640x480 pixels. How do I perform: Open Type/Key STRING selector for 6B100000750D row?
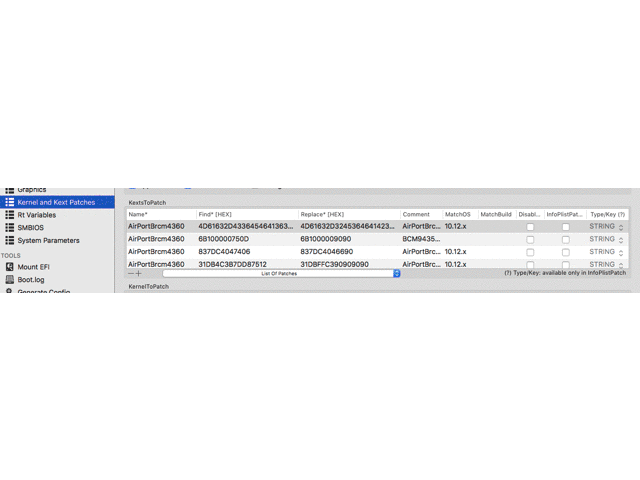606,239
